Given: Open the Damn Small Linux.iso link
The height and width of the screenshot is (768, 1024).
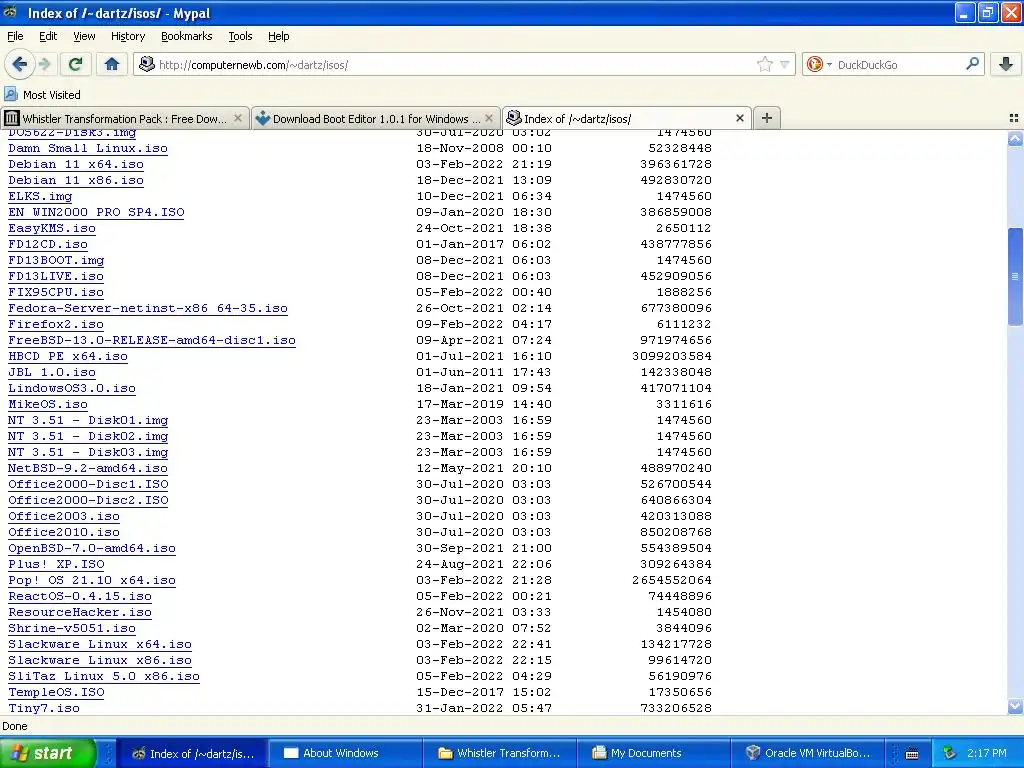Looking at the screenshot, I should coord(88,148).
